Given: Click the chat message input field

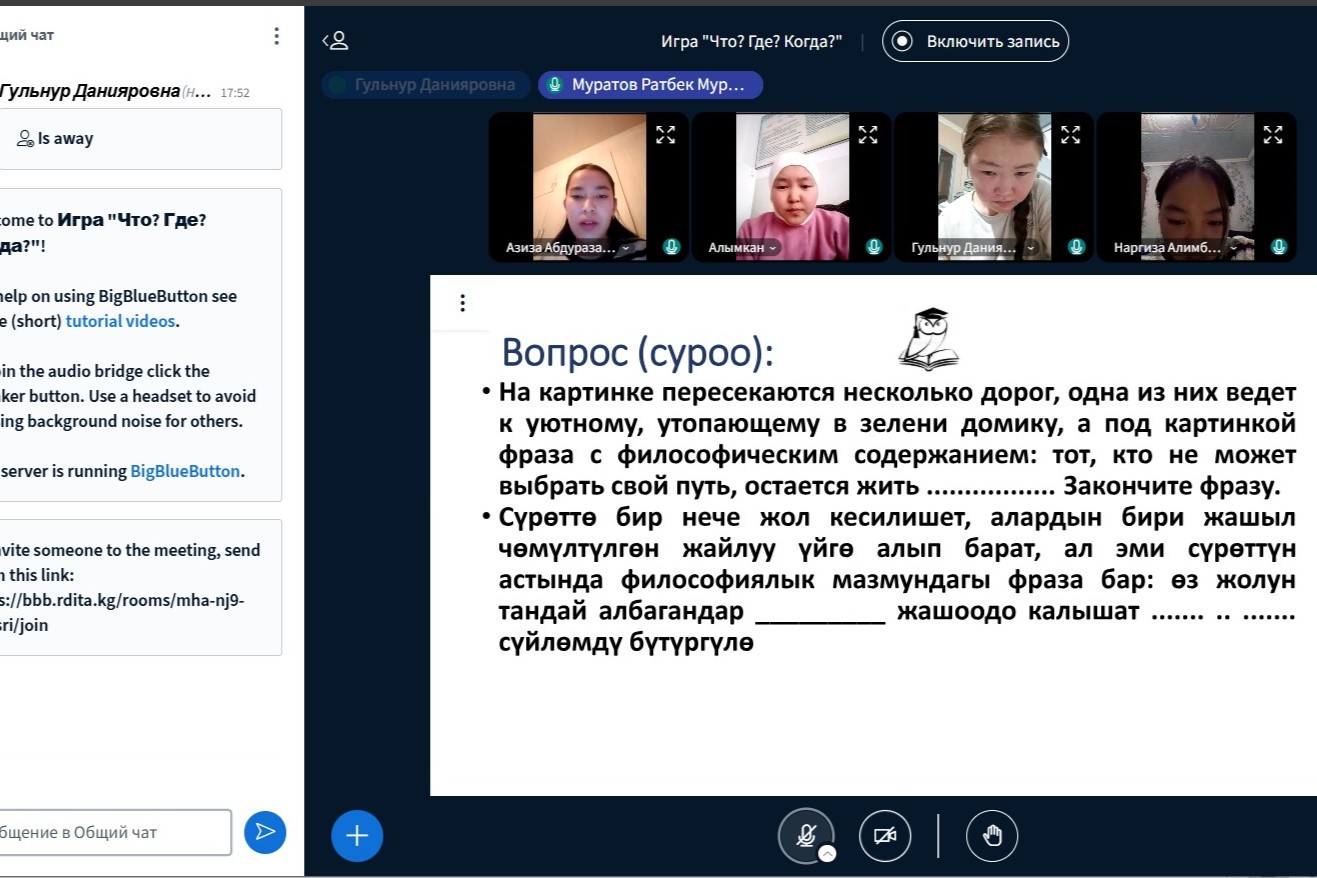Looking at the screenshot, I should click(115, 832).
